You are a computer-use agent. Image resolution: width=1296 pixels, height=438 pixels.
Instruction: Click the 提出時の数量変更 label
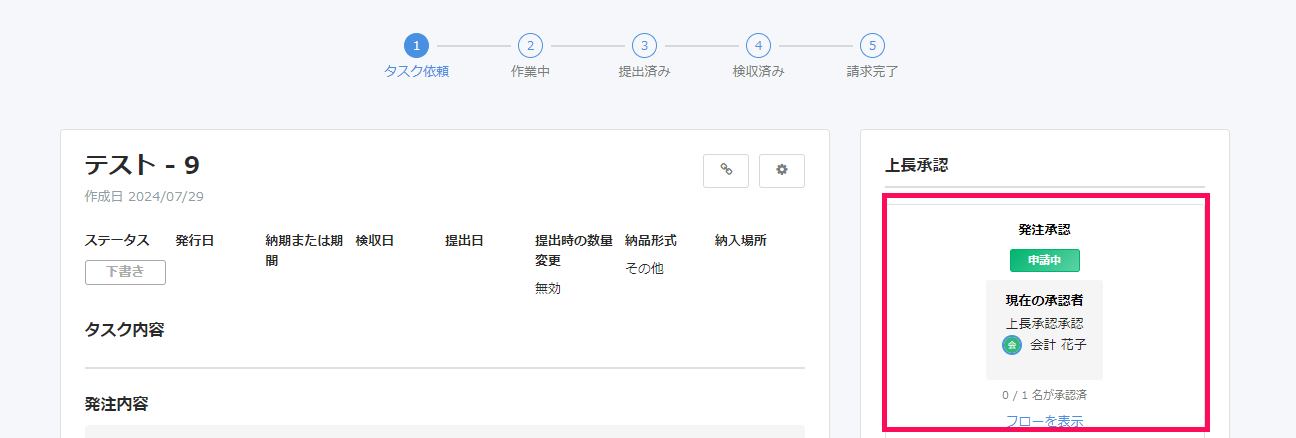(574, 250)
